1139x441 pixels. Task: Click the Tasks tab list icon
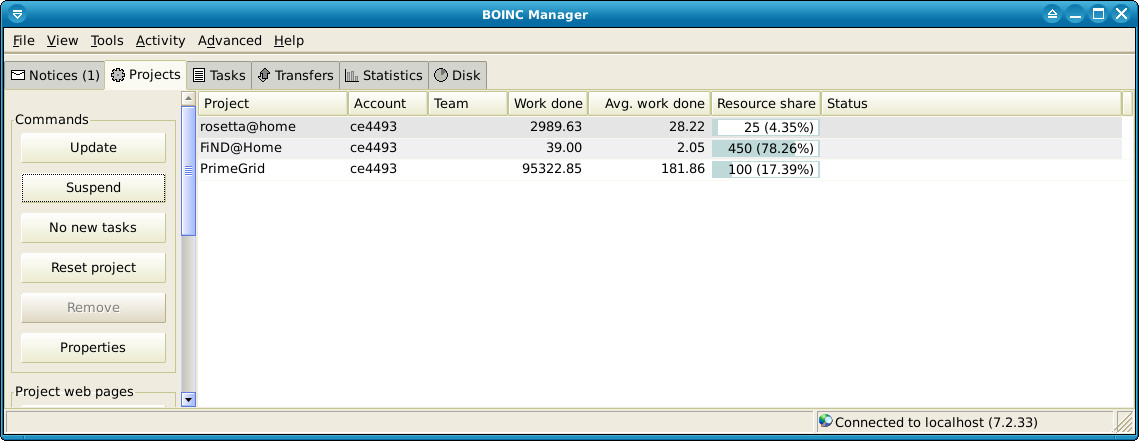coord(199,76)
